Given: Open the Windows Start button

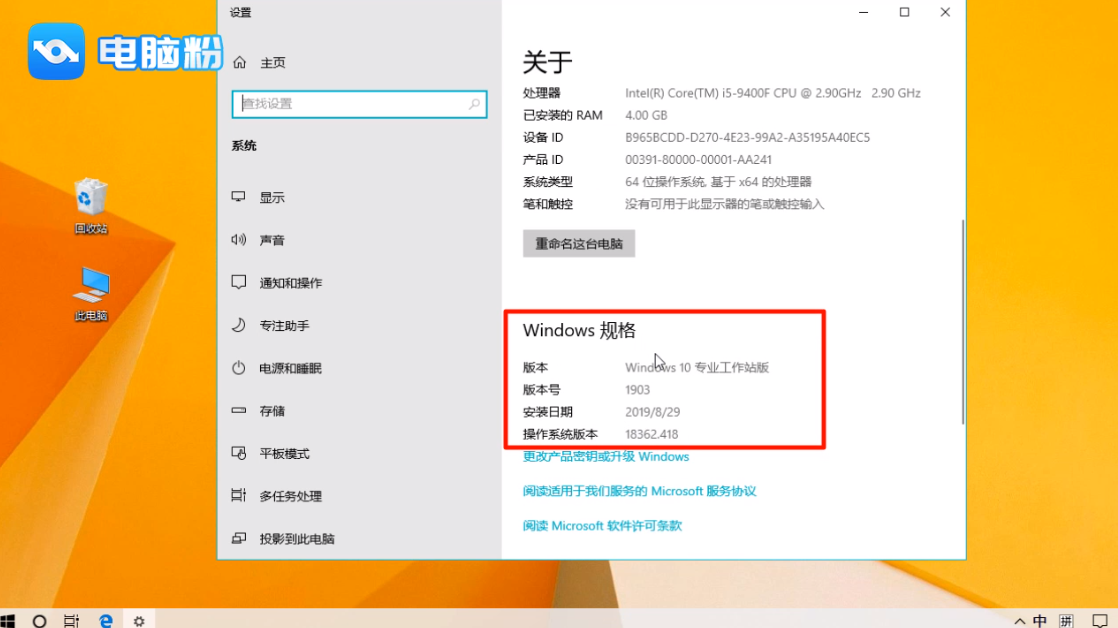Looking at the screenshot, I should coord(8,620).
